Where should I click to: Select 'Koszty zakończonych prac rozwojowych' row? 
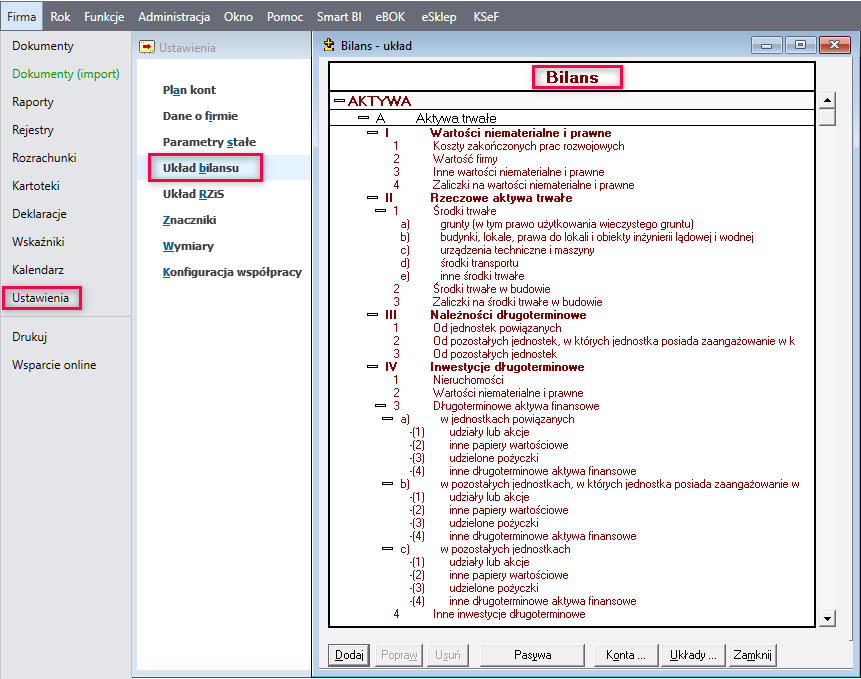[528, 146]
